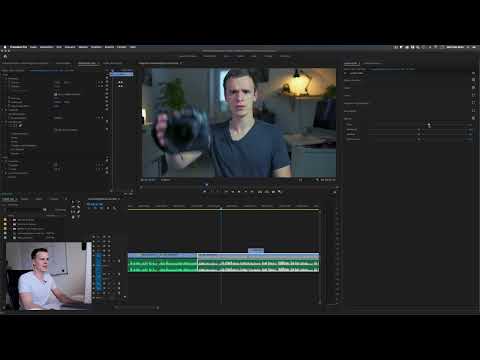Open the Lumetri effect selector dropdown
Screen dimensions: 480x360
tap(357, 73)
